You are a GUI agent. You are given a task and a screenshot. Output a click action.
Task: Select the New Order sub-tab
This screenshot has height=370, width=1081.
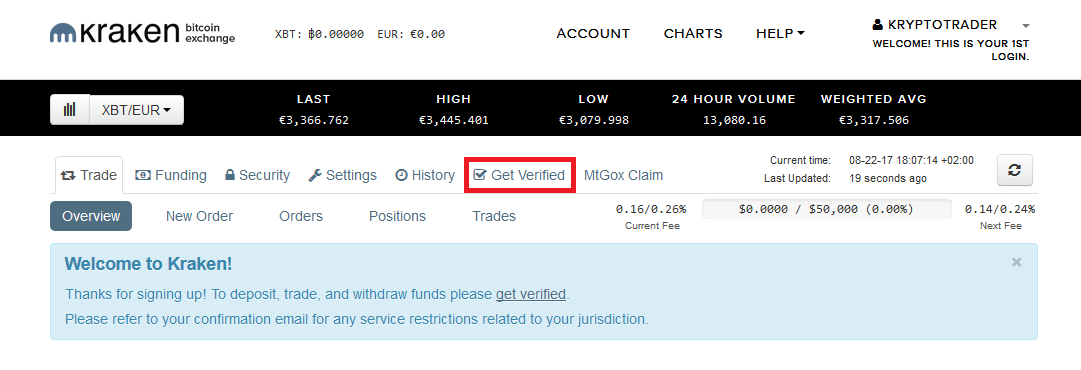click(x=199, y=216)
